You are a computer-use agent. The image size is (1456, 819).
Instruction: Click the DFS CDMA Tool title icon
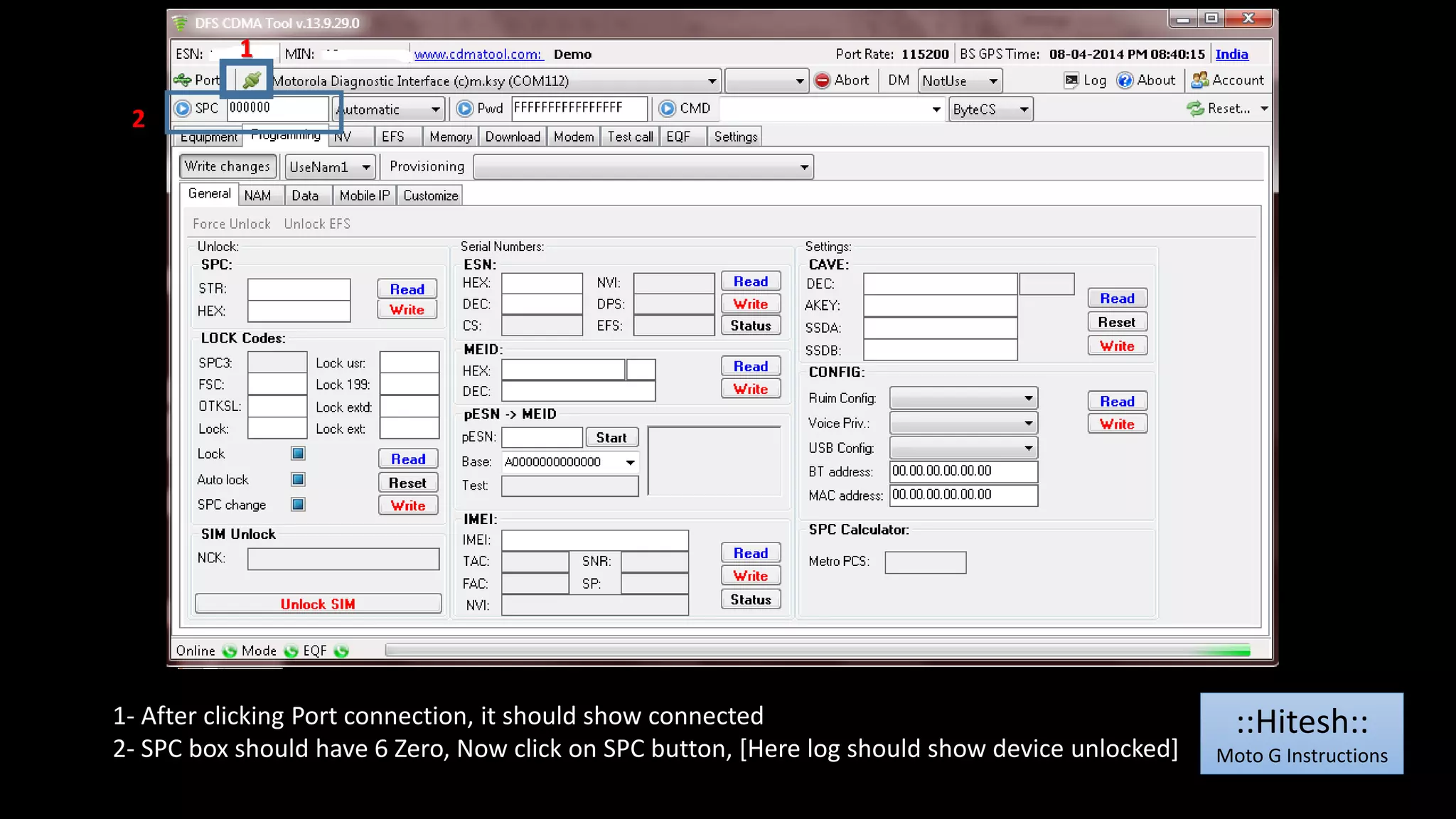point(180,23)
